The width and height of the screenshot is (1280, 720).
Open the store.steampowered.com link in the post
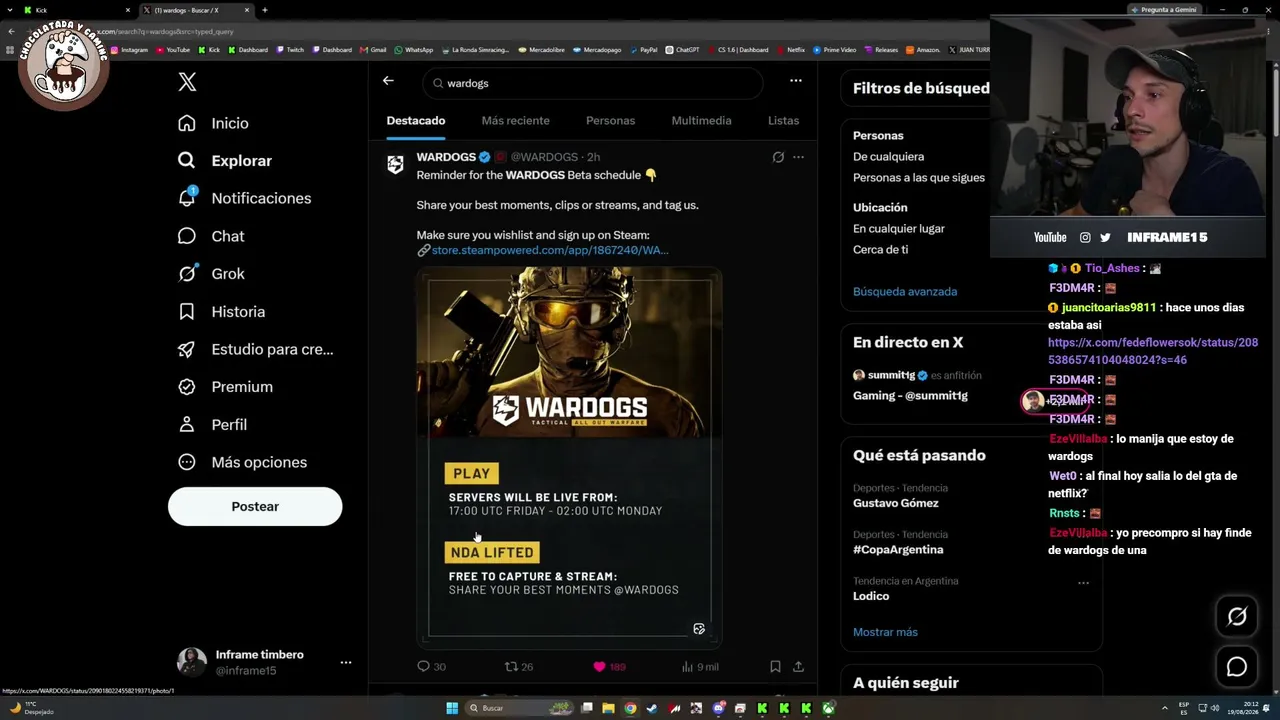point(550,250)
